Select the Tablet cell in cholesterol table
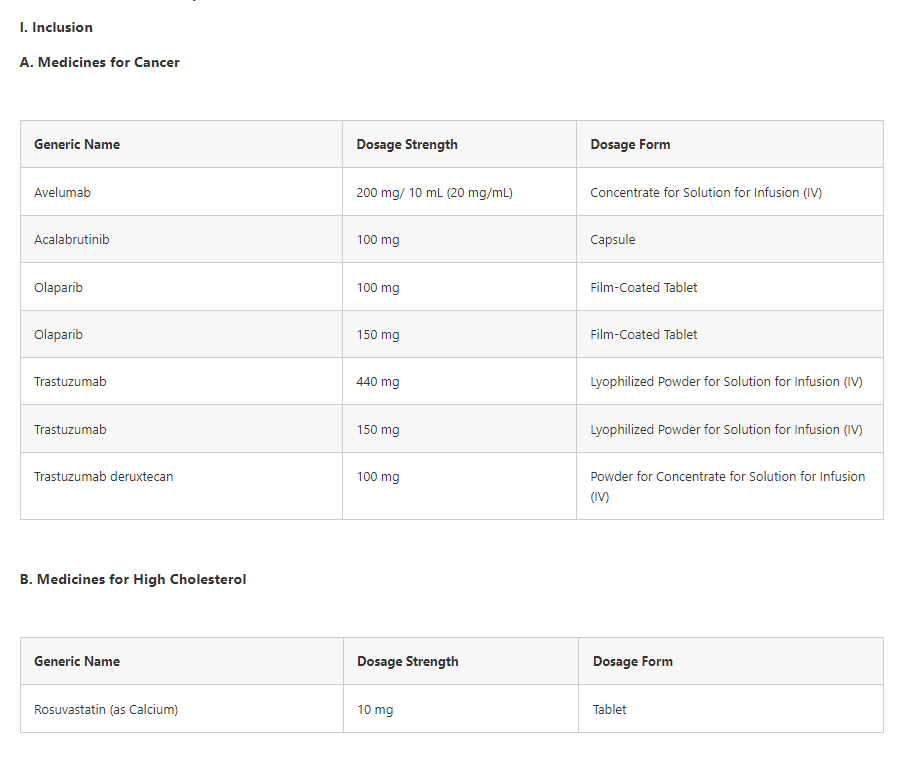Viewport: 897px width, 765px height. coord(610,710)
